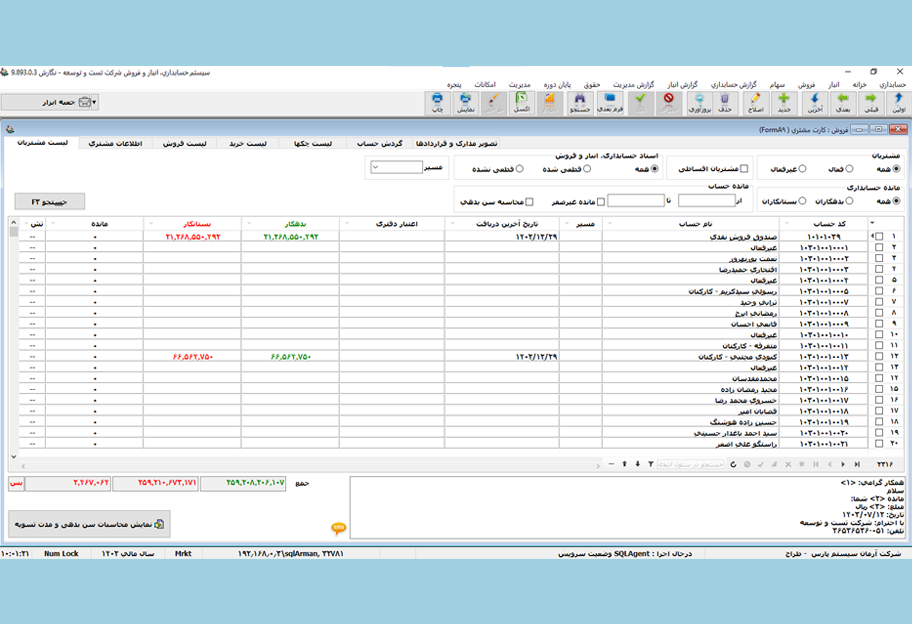Click the grid navigator up arrow icon
Image resolution: width=912 pixels, height=624 pixels.
click(x=624, y=464)
